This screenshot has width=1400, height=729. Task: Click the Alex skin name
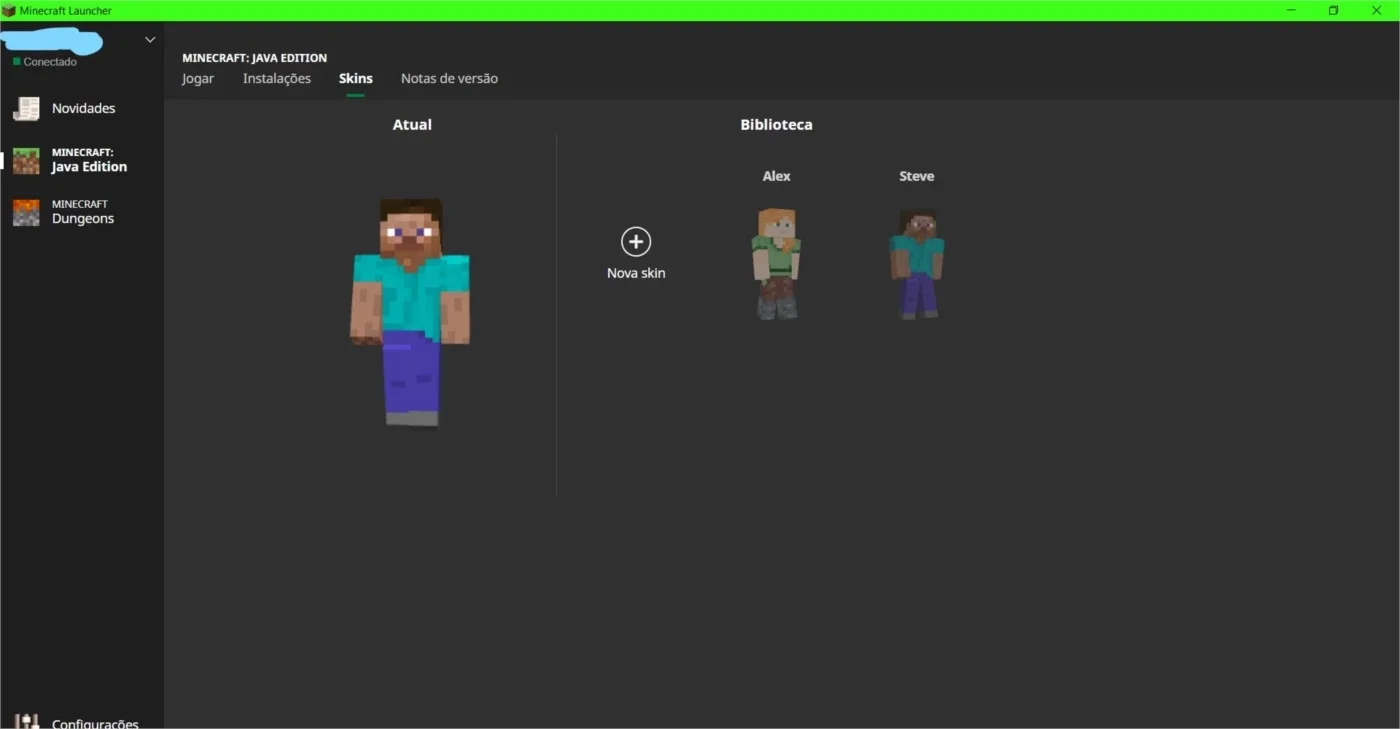point(776,176)
